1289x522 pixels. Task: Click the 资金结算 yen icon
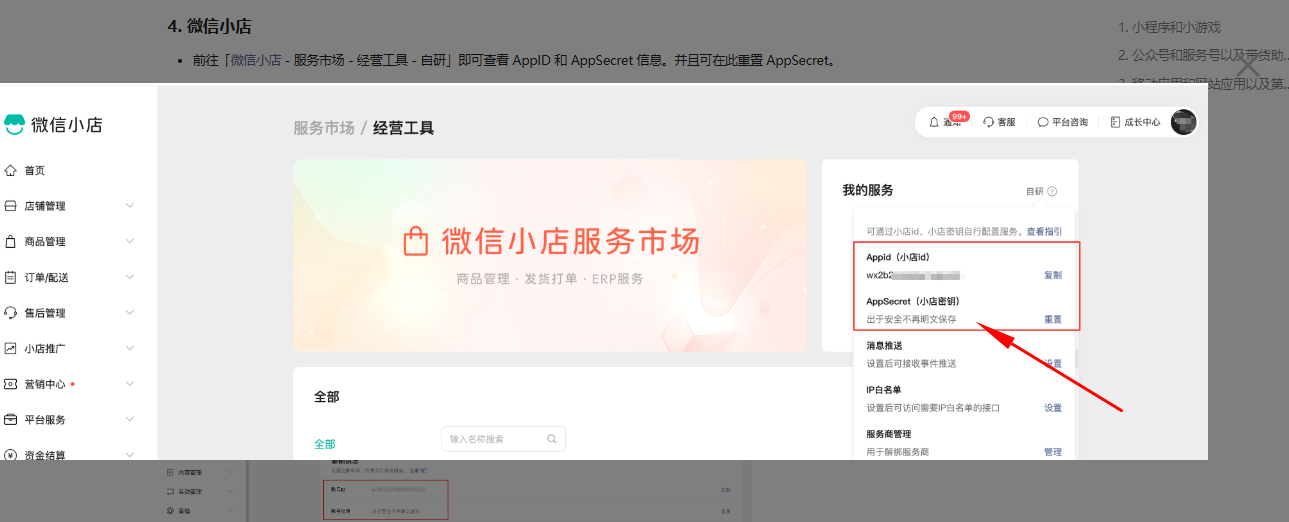point(11,455)
